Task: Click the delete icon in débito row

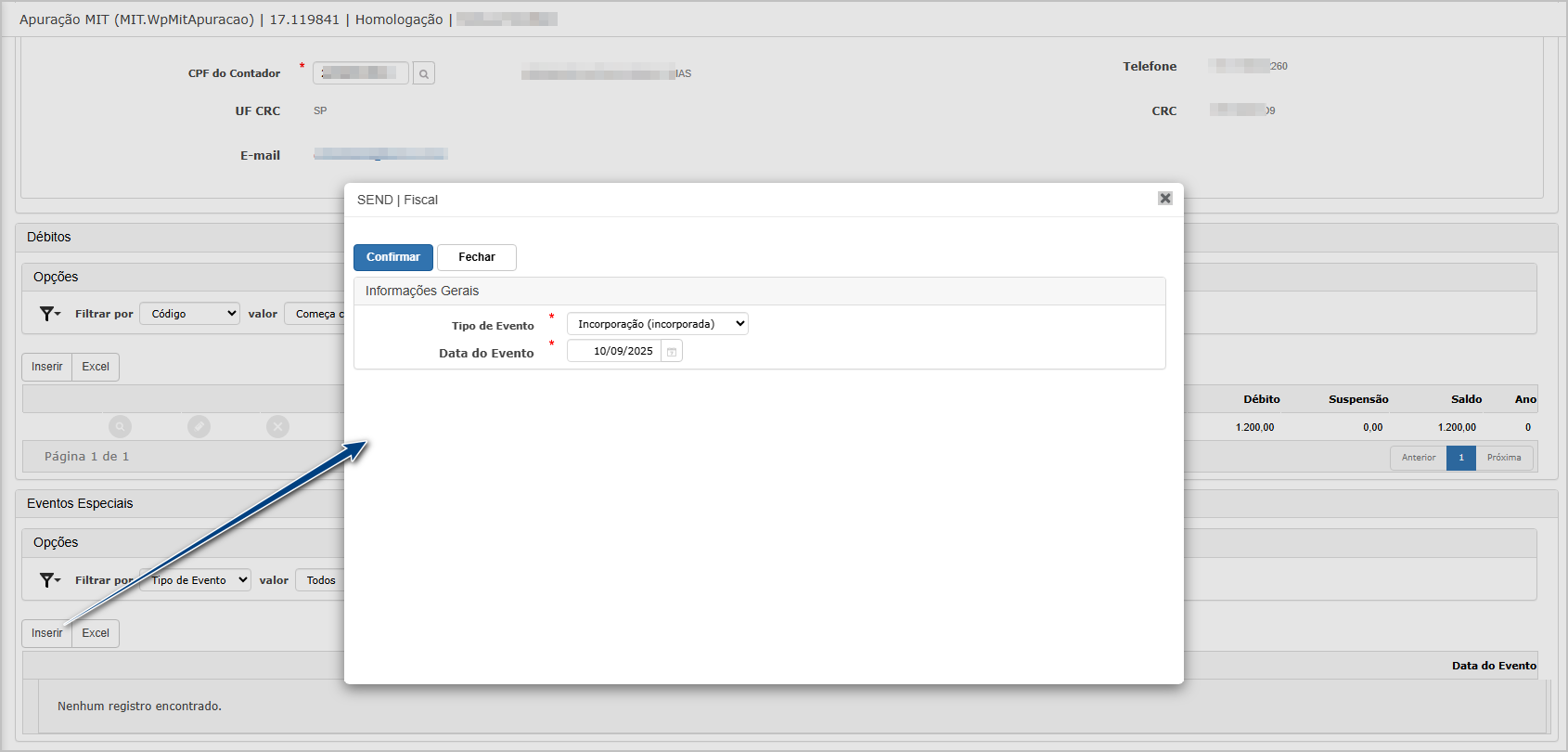Action: click(277, 426)
